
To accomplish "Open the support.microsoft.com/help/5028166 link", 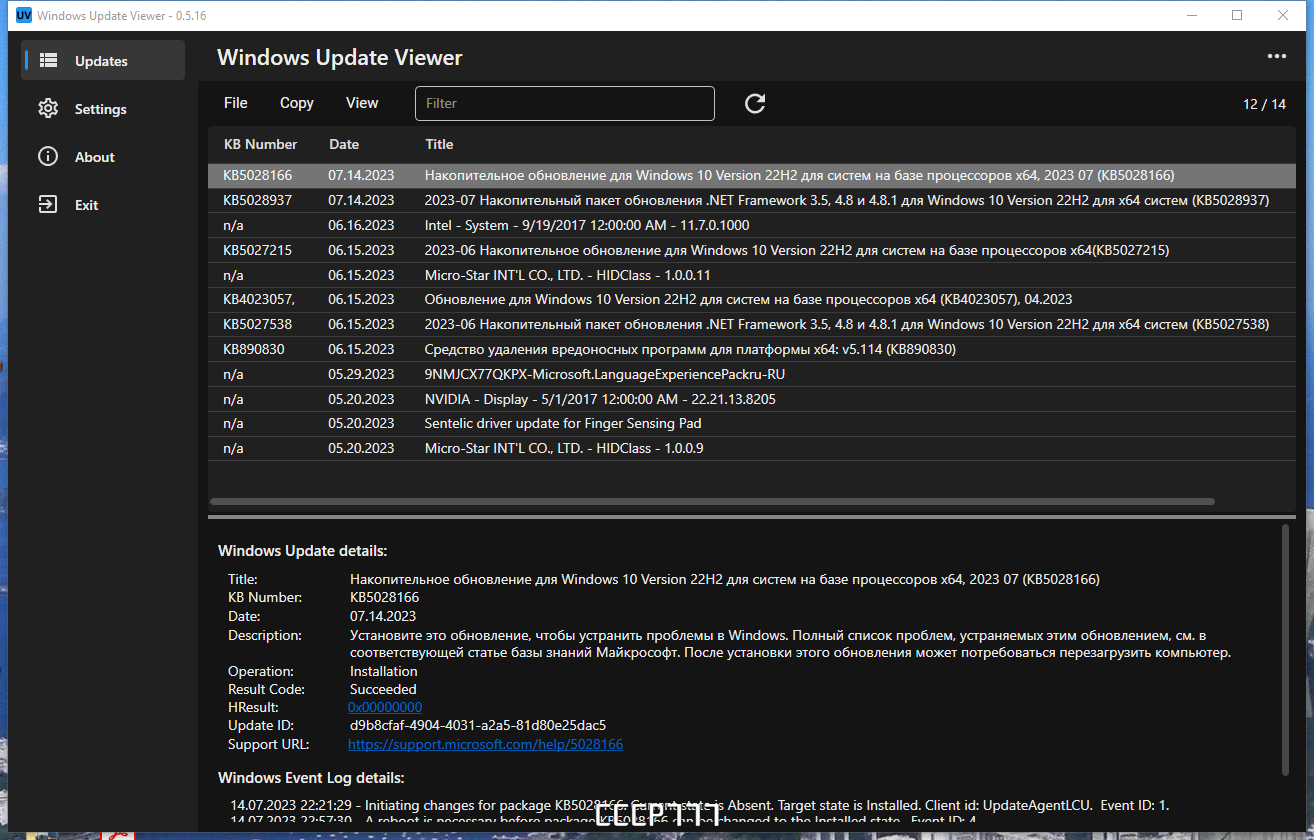I will tap(485, 745).
